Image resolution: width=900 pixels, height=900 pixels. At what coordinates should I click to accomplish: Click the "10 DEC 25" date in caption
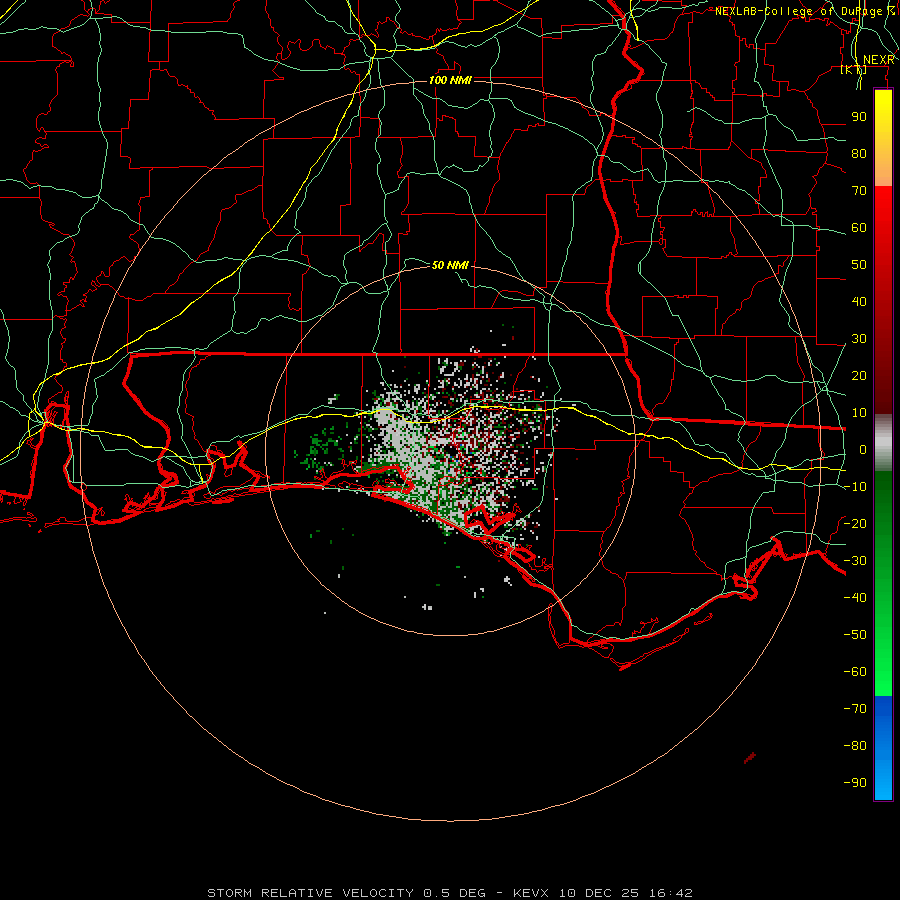pyautogui.click(x=600, y=893)
